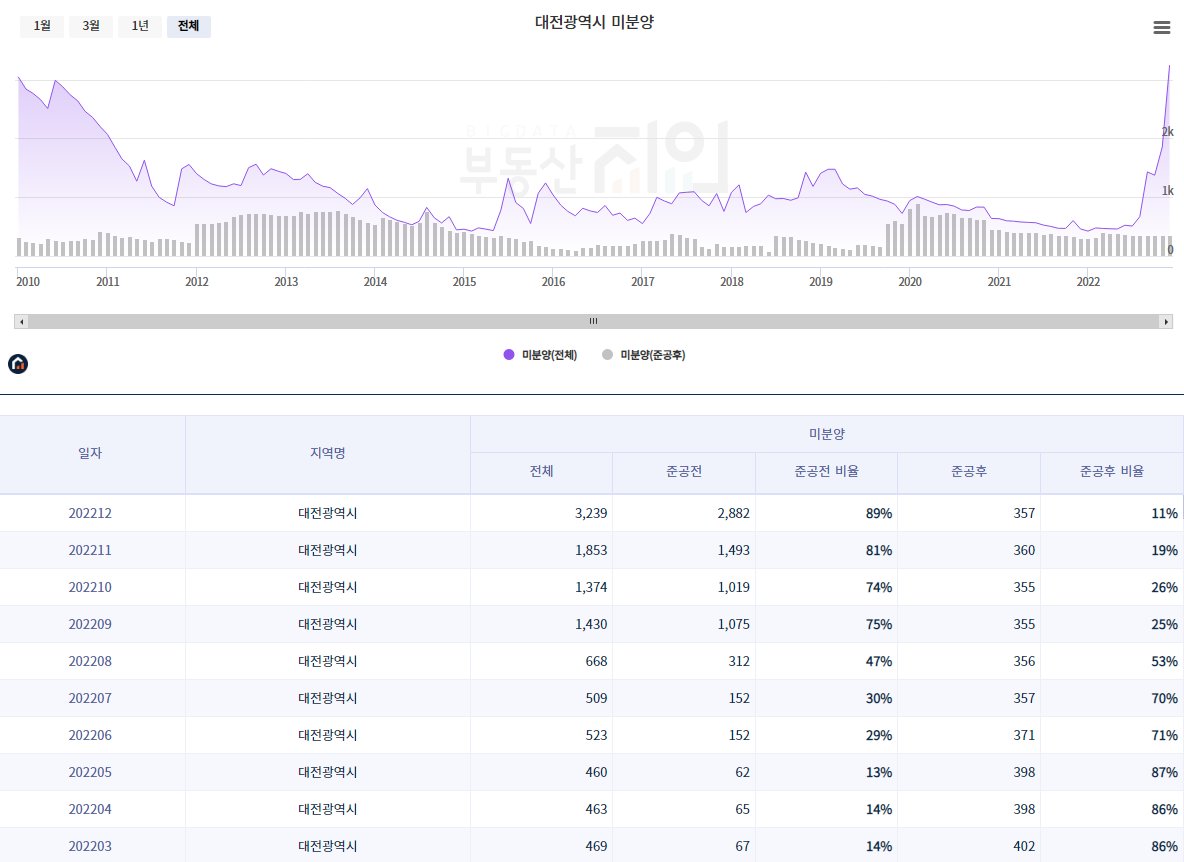Click the 47% ratio cell
This screenshot has height=862, width=1184.
(827, 661)
